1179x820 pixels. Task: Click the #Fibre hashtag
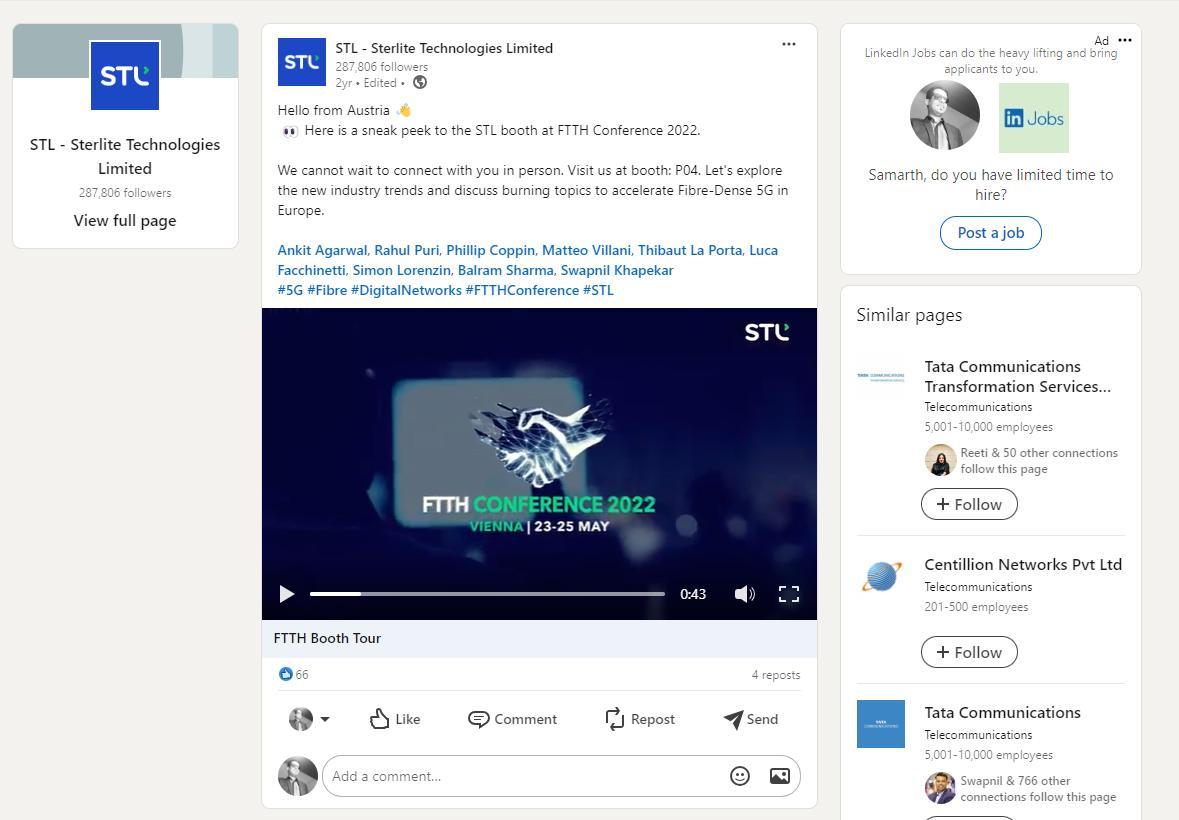(x=327, y=290)
